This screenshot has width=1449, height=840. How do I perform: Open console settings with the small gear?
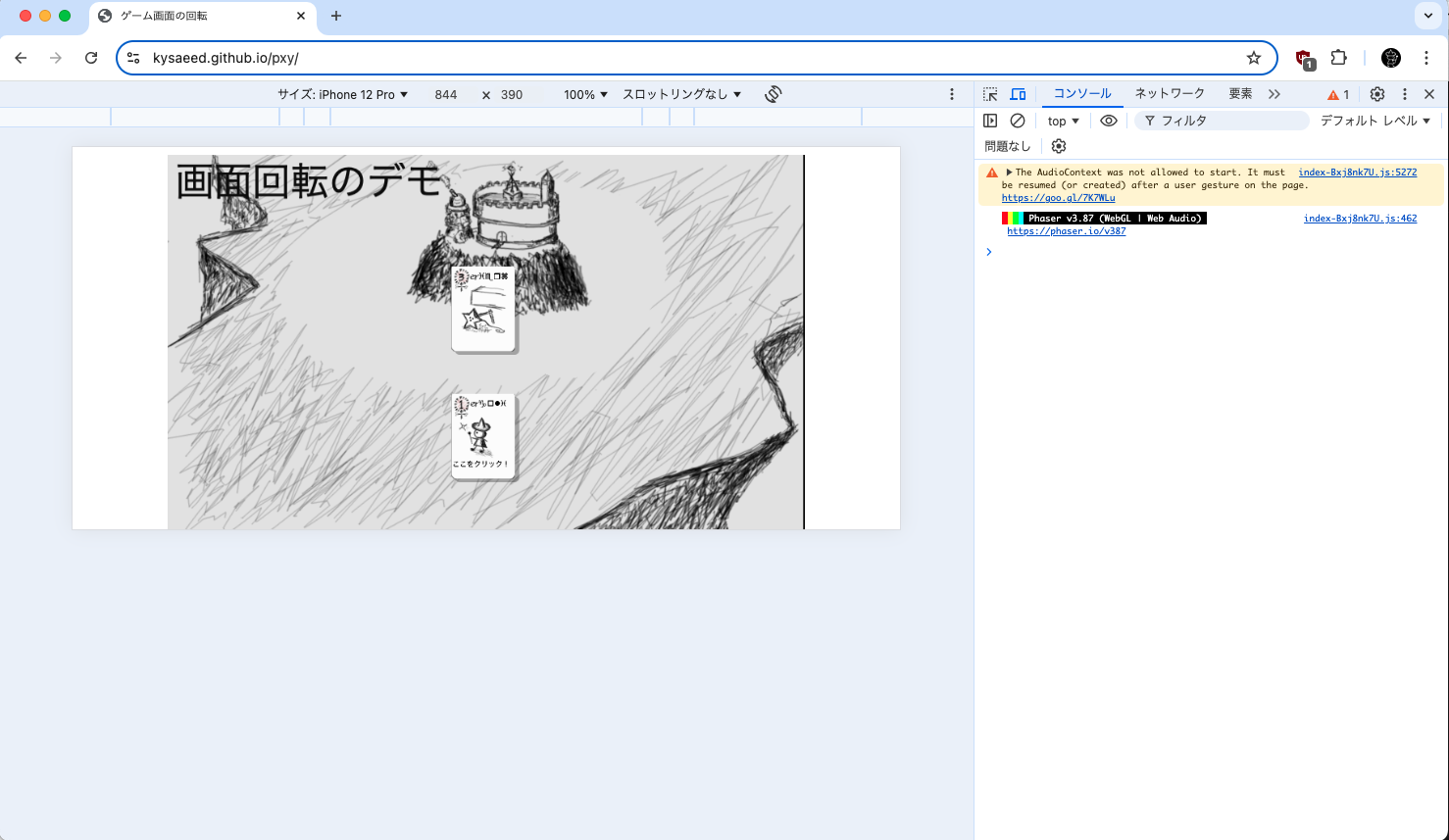1058,145
